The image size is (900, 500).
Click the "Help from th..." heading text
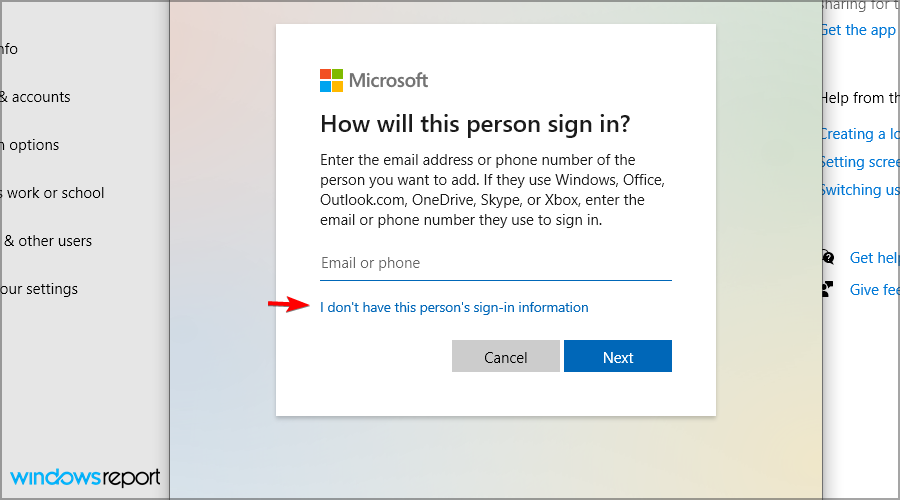click(860, 98)
